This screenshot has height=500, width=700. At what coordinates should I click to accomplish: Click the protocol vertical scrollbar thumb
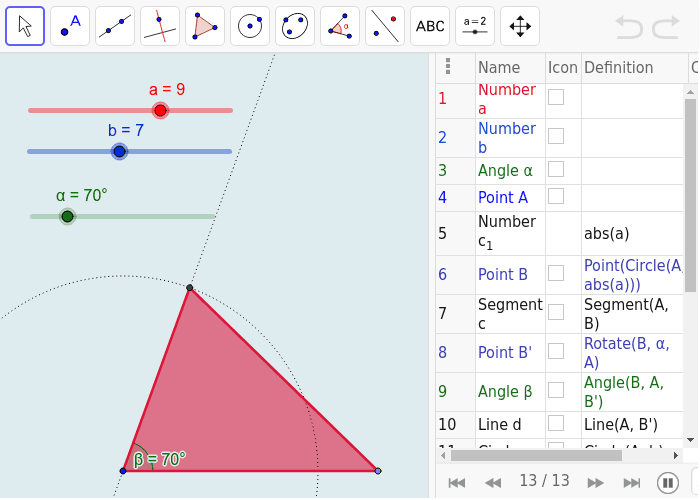click(690, 196)
